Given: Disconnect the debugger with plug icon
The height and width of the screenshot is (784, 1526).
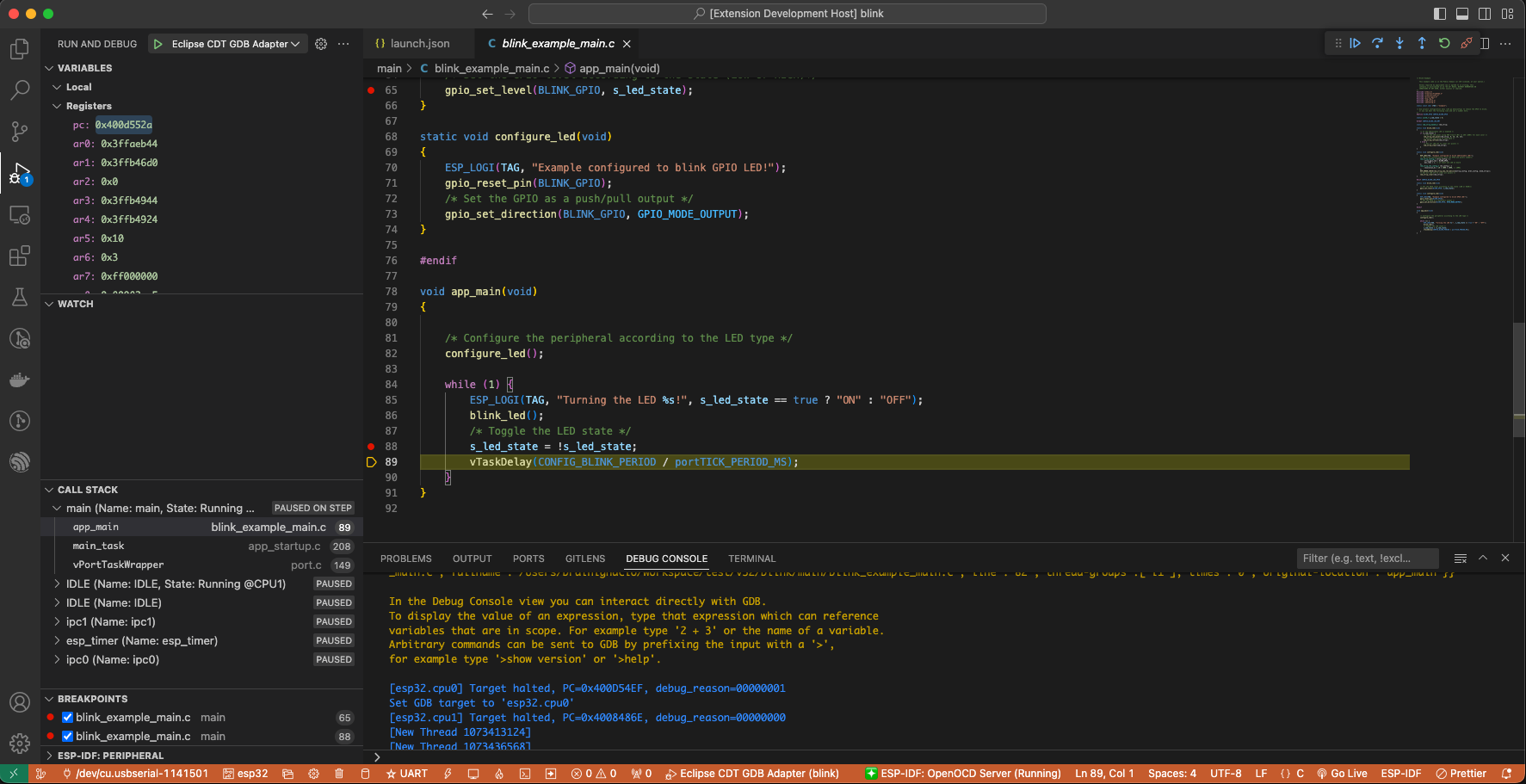Looking at the screenshot, I should click(x=1467, y=43).
